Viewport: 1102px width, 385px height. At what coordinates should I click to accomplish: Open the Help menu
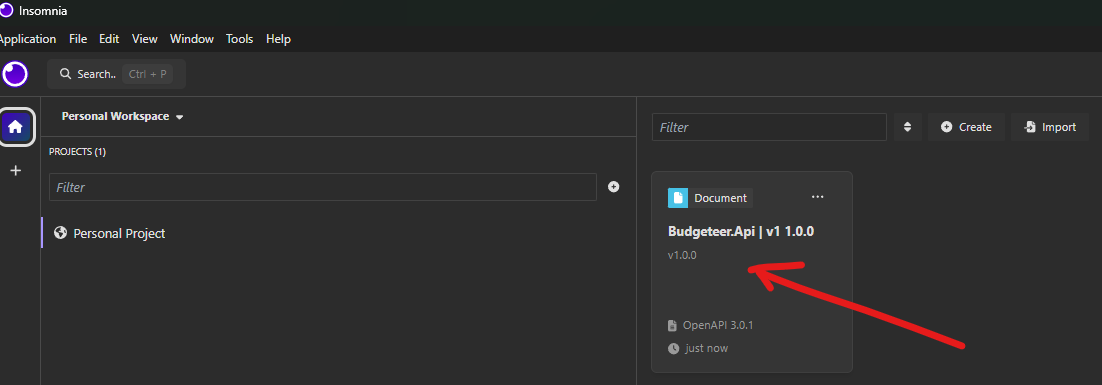[278, 39]
